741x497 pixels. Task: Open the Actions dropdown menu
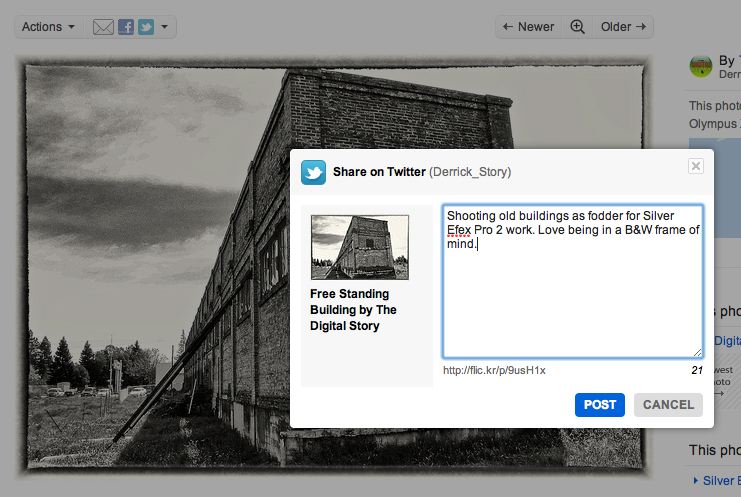pyautogui.click(x=48, y=27)
